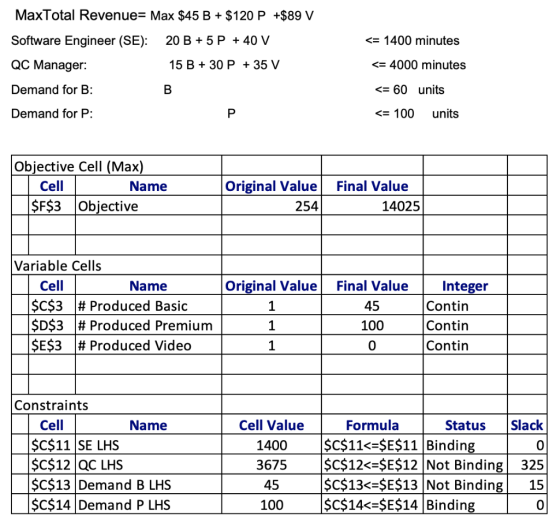Viewport: 560px width, 527px height.
Task: Select the '# Produced Basic' name cell
Action: click(148, 305)
